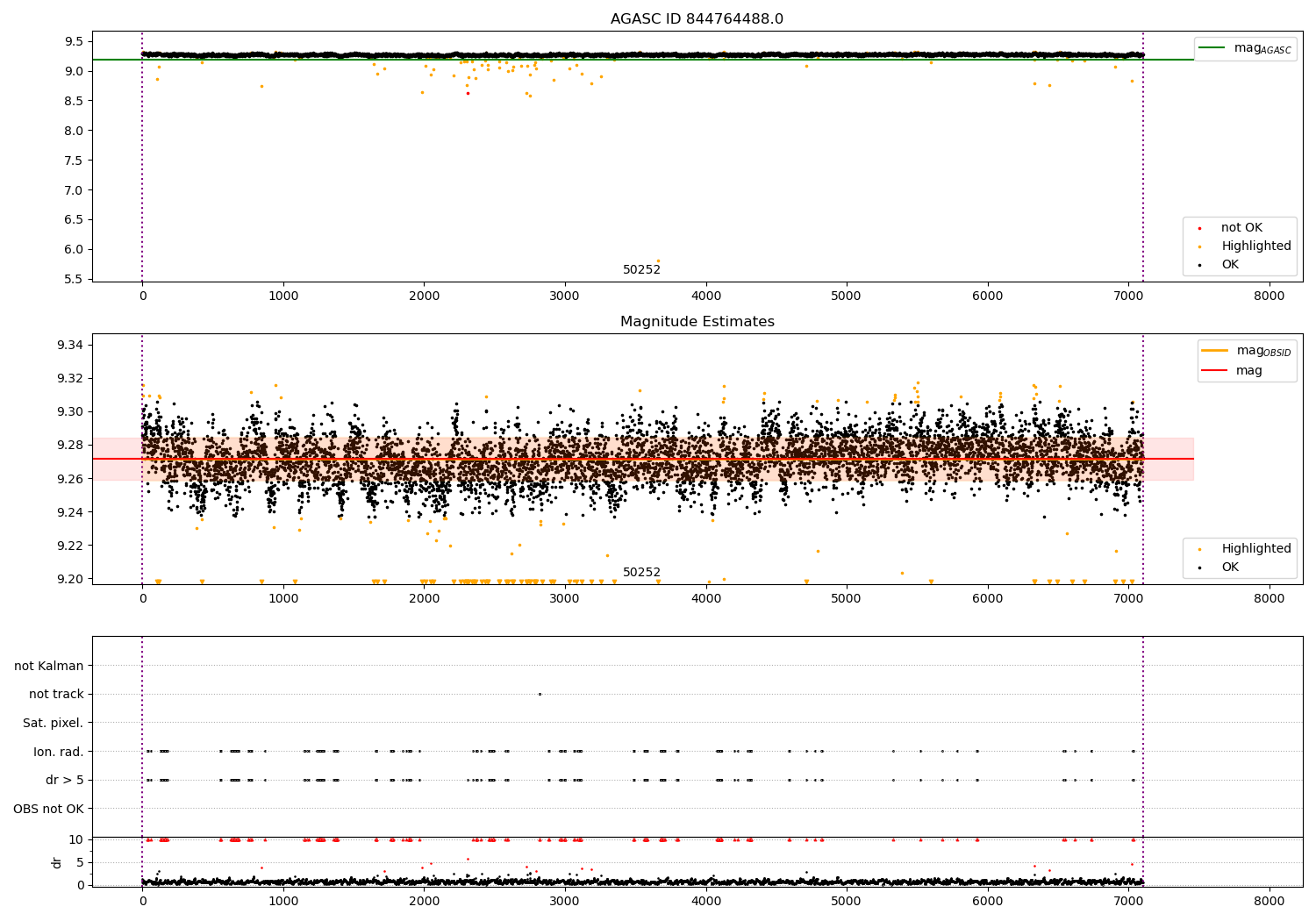Click the '9.28' y-axis tick in the middle plot
The width and height of the screenshot is (1316, 921).
[69, 446]
